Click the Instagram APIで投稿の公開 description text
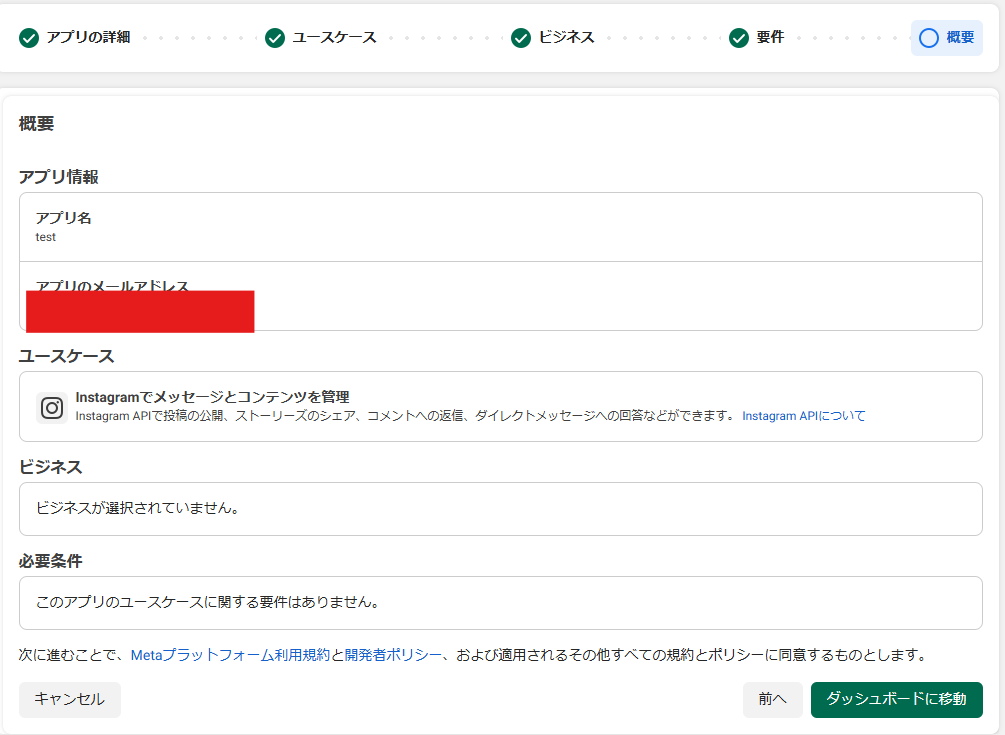This screenshot has width=1005, height=735. (405, 416)
